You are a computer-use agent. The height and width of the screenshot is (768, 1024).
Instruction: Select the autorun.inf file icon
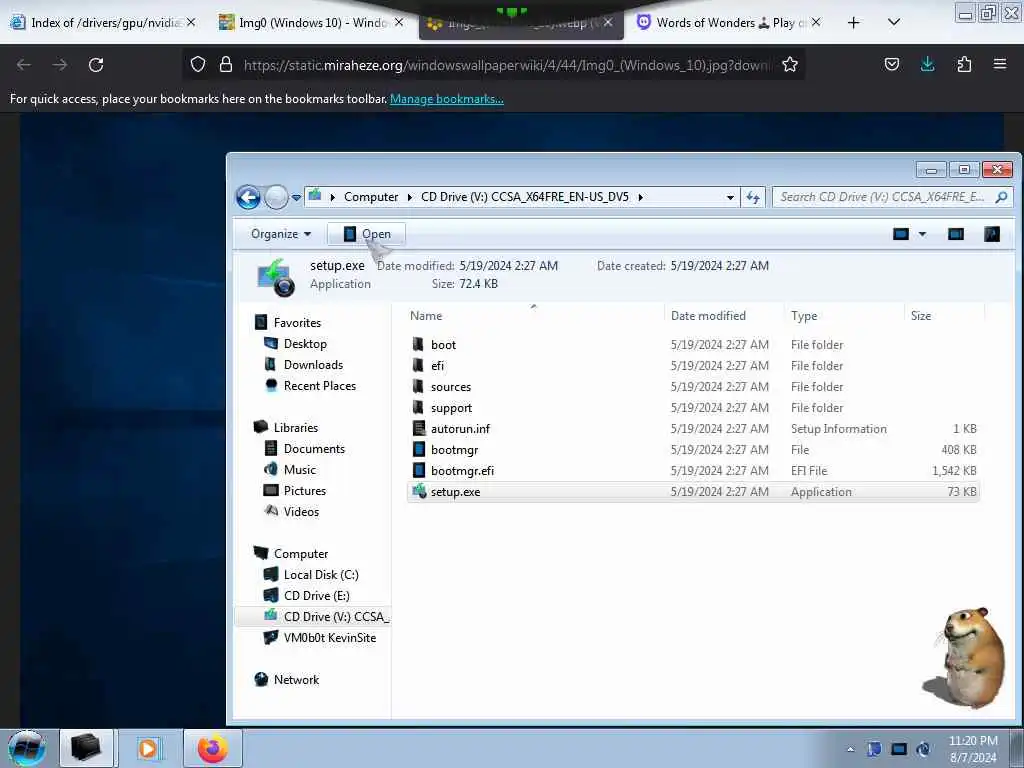(419, 428)
